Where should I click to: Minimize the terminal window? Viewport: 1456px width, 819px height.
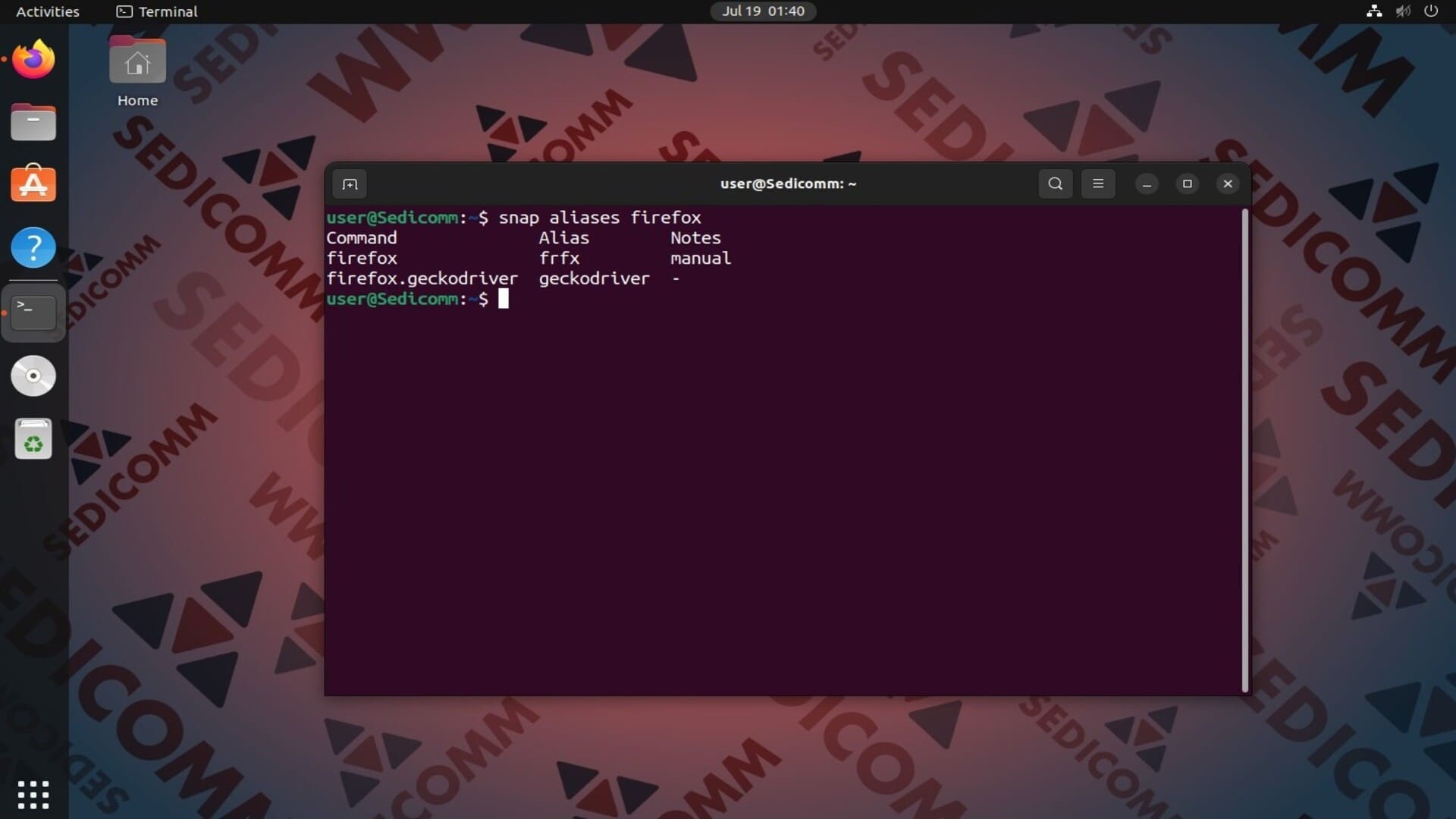[x=1147, y=184]
